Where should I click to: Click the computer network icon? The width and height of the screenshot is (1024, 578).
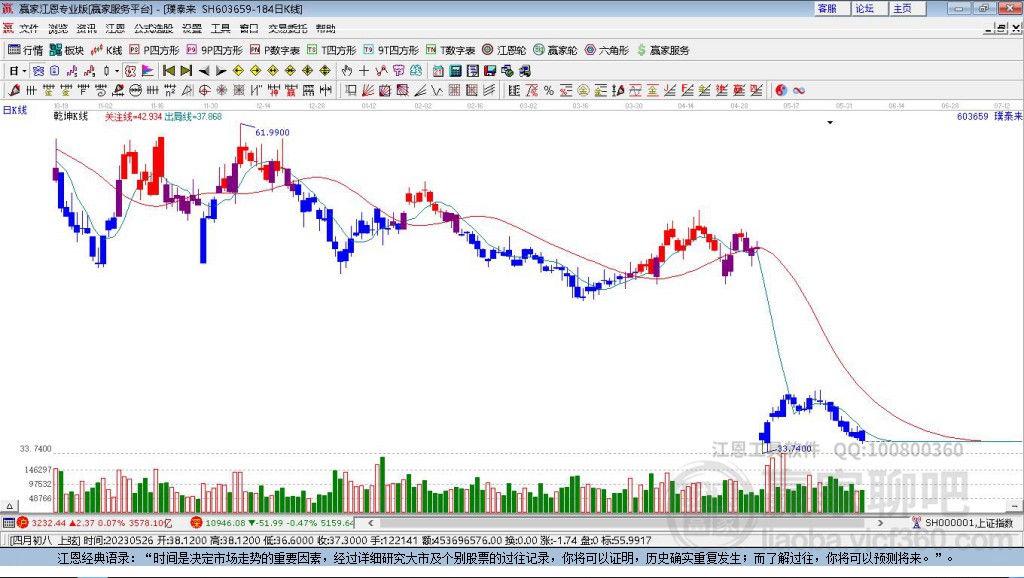point(524,71)
